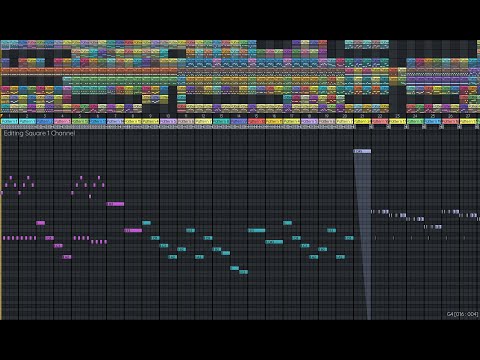Click bar number 26 in the ruler
This screenshot has height=360, width=480.
coord(451,116)
